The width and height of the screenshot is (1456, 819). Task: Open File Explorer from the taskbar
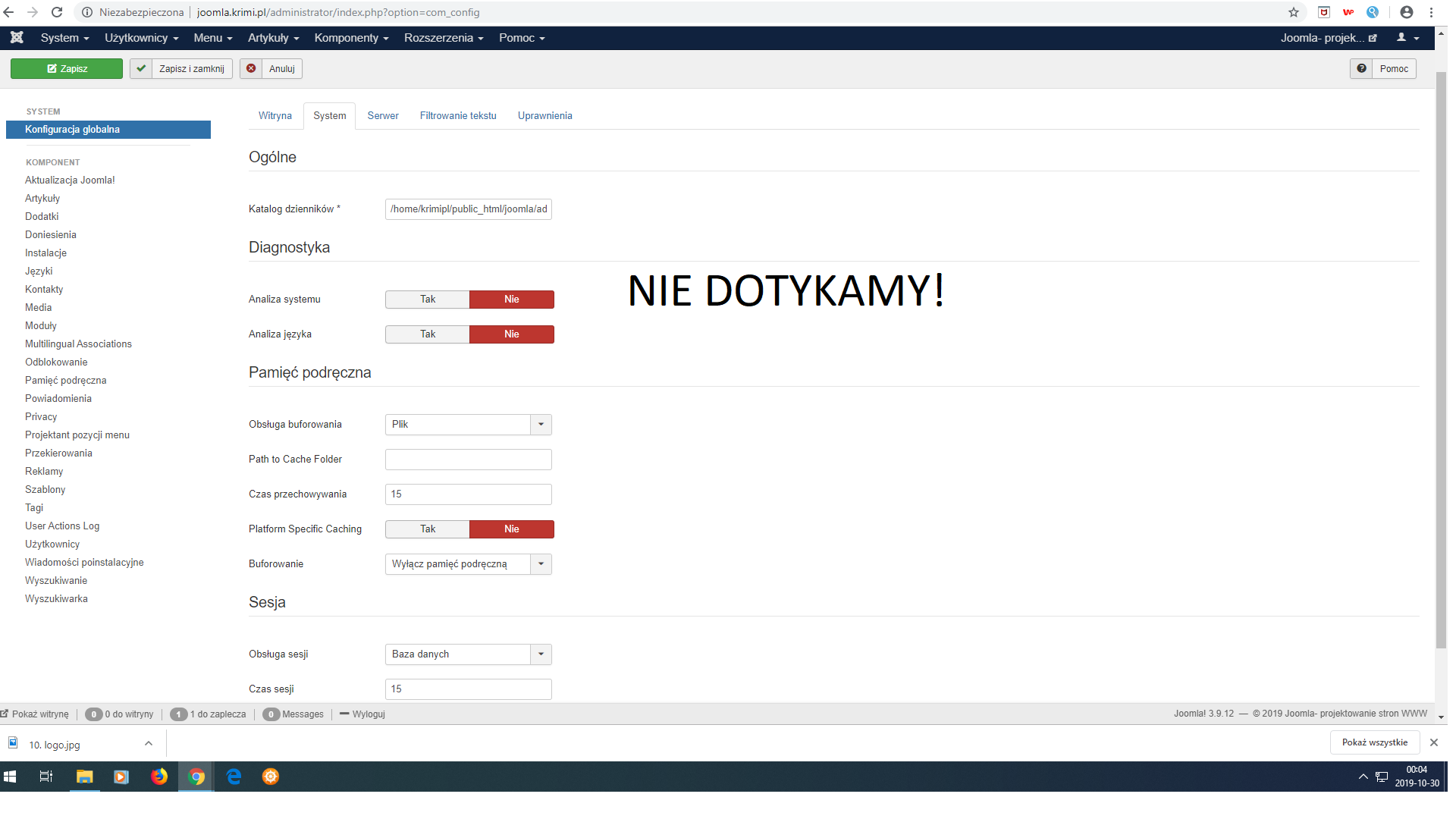click(x=85, y=777)
